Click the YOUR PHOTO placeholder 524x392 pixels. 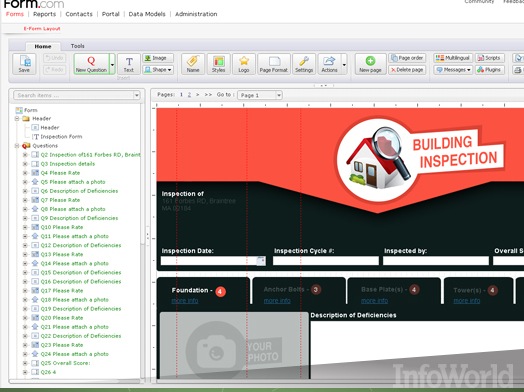pyautogui.click(x=234, y=346)
